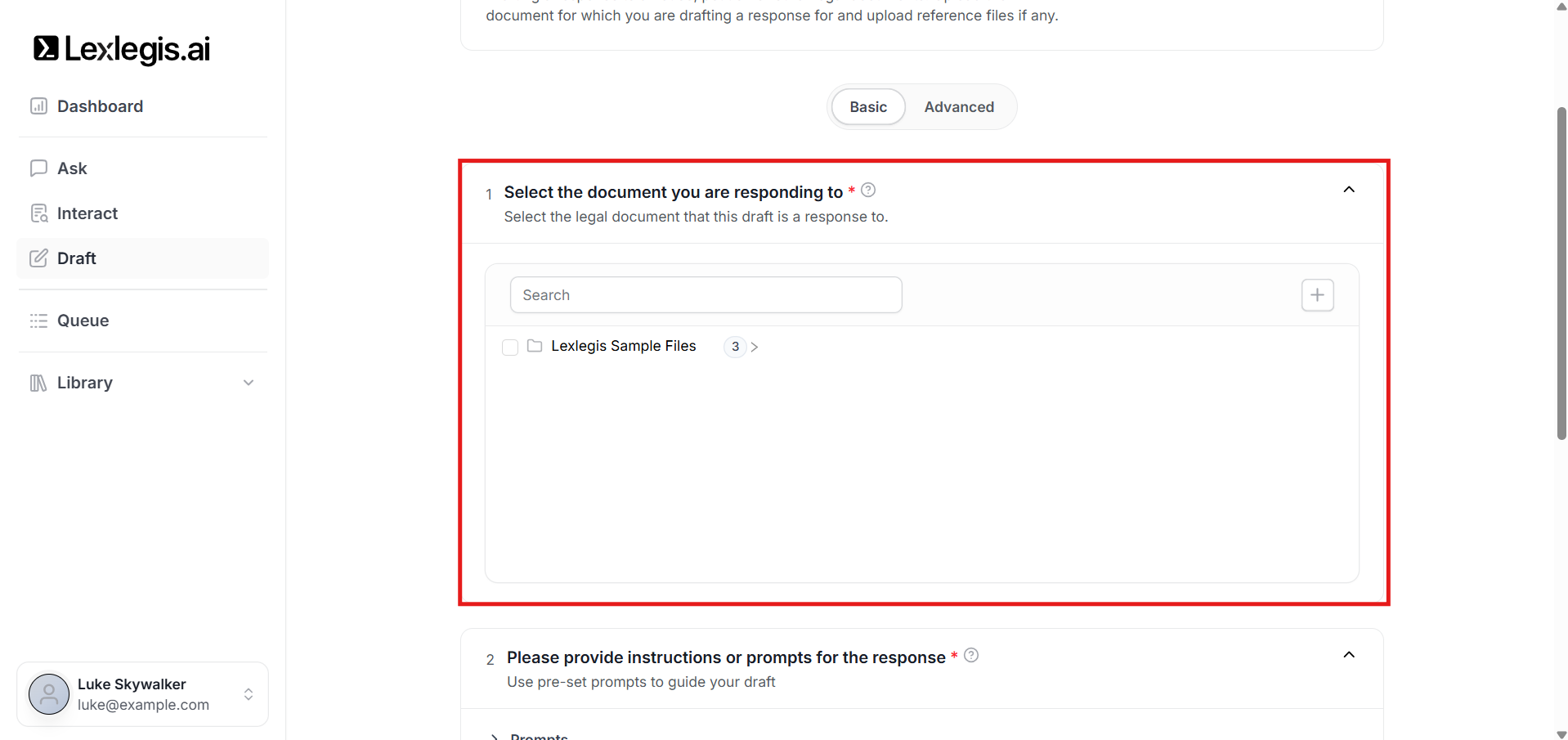
Task: Collapse the instructions or prompts section
Action: pos(1349,655)
